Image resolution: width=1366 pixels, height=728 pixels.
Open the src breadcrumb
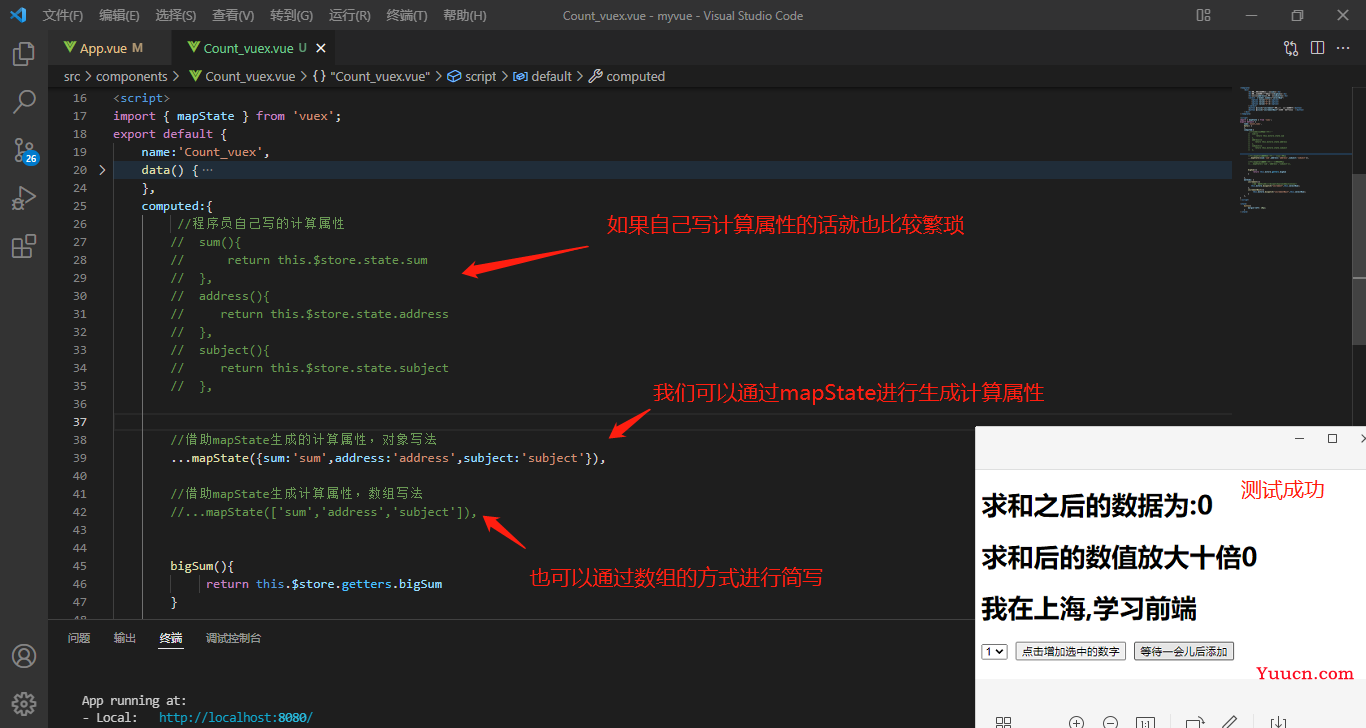pyautogui.click(x=72, y=76)
